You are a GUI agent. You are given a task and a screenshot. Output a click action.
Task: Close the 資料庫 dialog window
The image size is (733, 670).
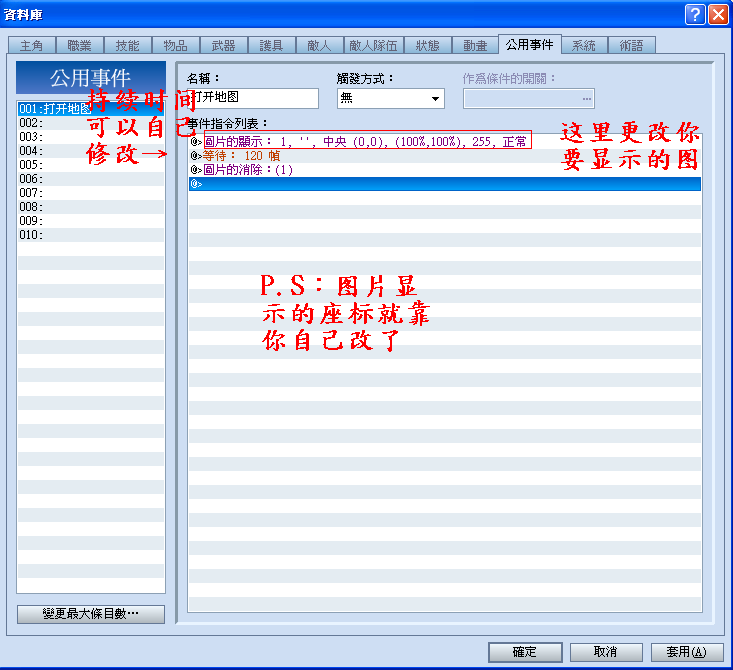click(x=718, y=14)
